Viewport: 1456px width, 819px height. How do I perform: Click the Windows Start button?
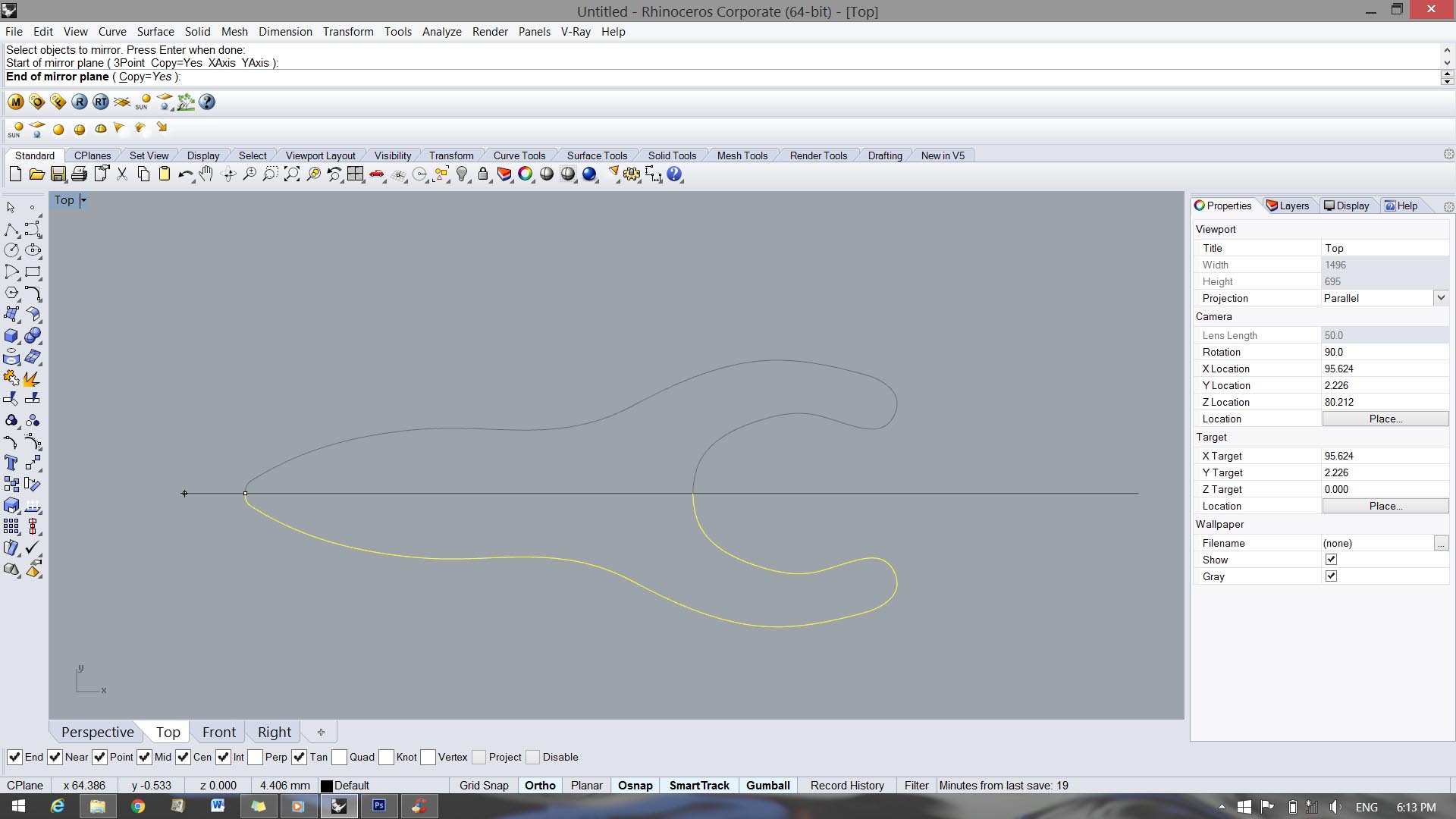(x=18, y=805)
